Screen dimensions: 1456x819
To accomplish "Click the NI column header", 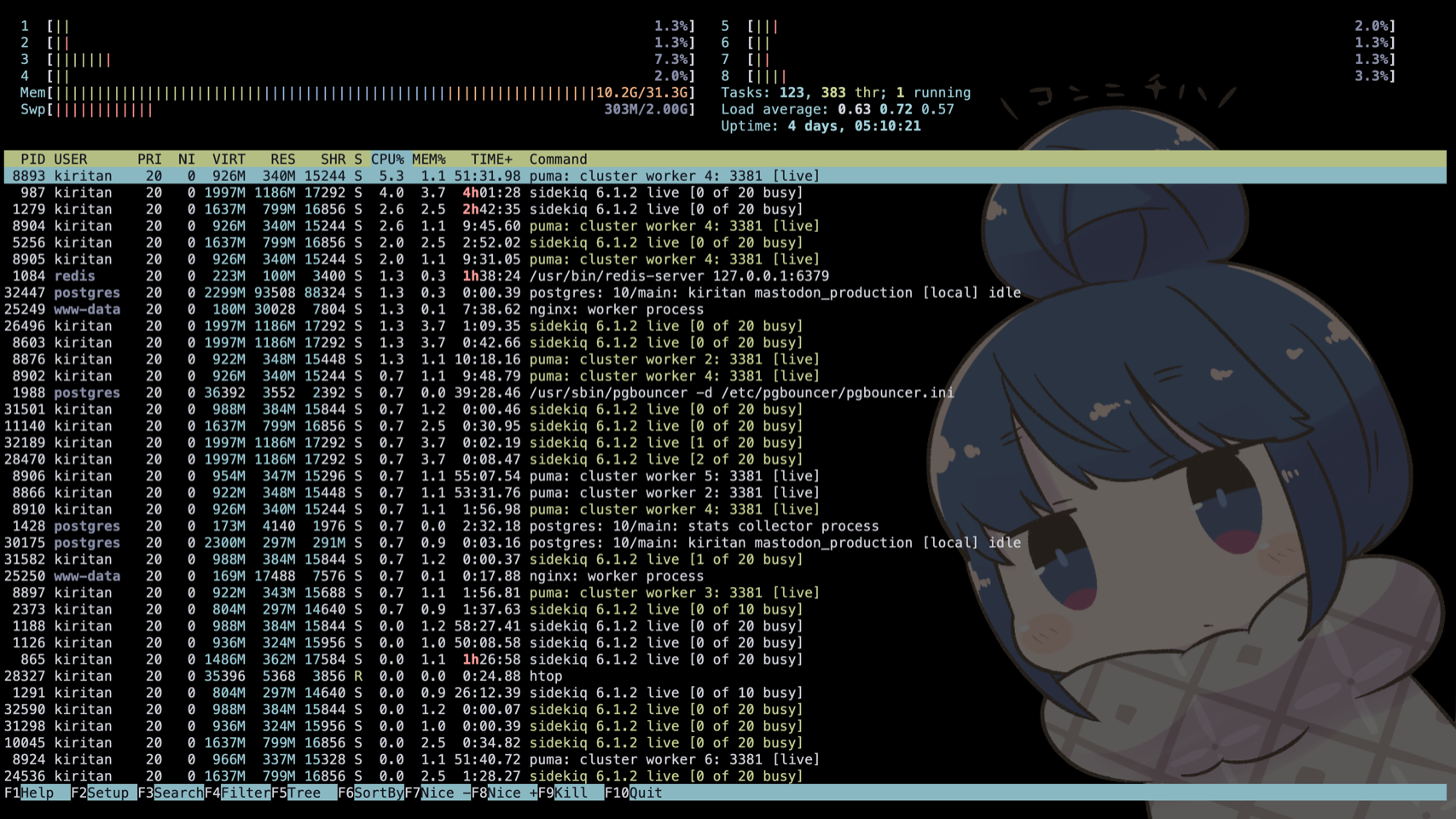I will point(187,160).
